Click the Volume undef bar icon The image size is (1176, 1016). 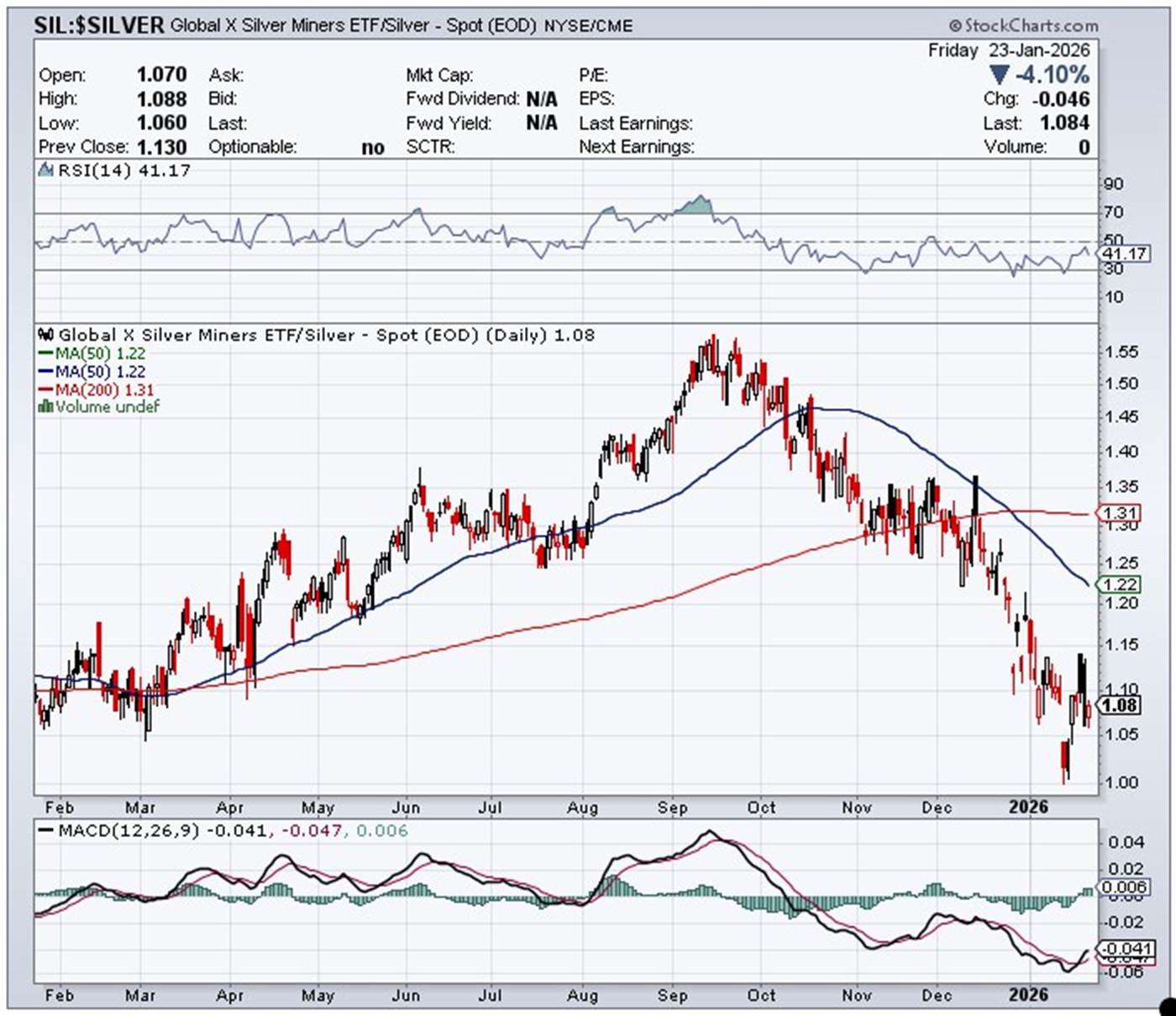(x=46, y=406)
